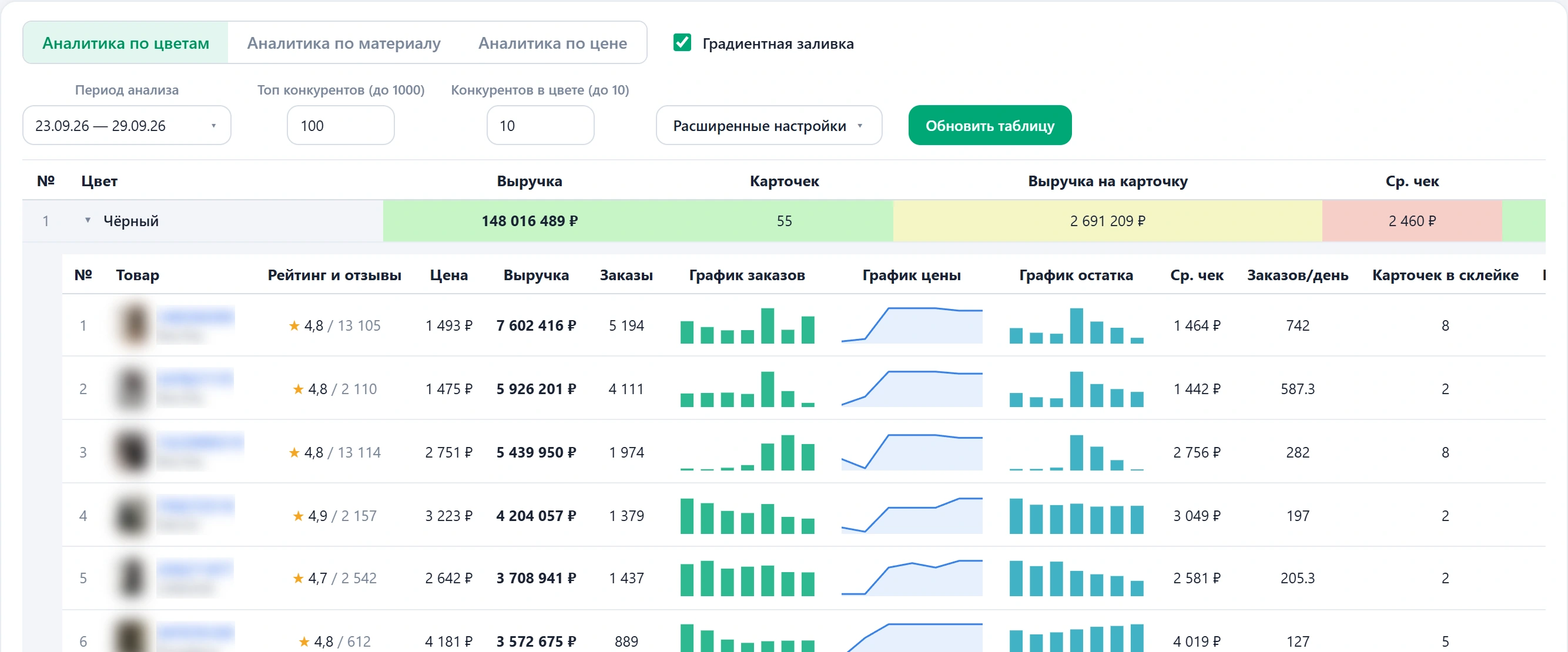This screenshot has height=652, width=1568.
Task: Click orders value 4 111
Action: tap(626, 389)
